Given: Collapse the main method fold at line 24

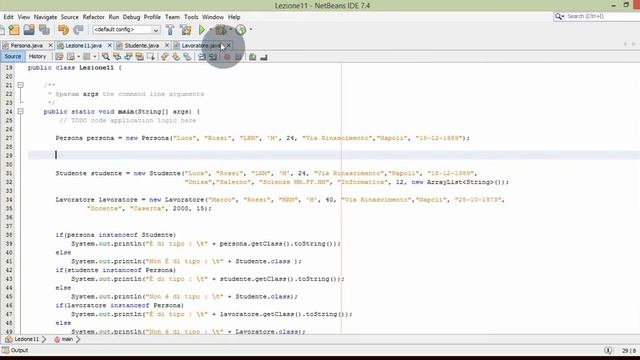Looking at the screenshot, I should coord(20,111).
